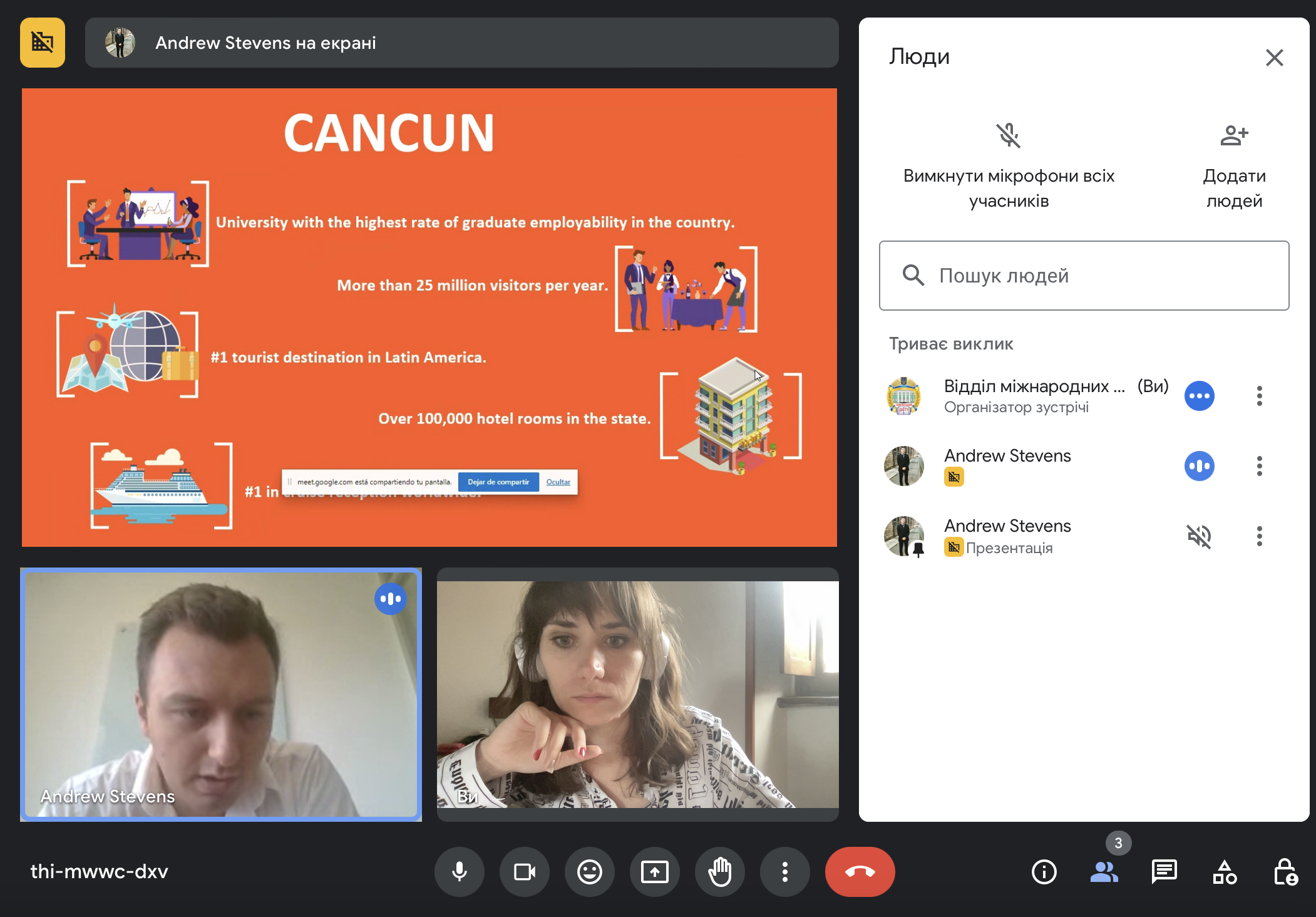Turn off the camera button
Viewport: 1316px width, 917px height.
[x=524, y=871]
